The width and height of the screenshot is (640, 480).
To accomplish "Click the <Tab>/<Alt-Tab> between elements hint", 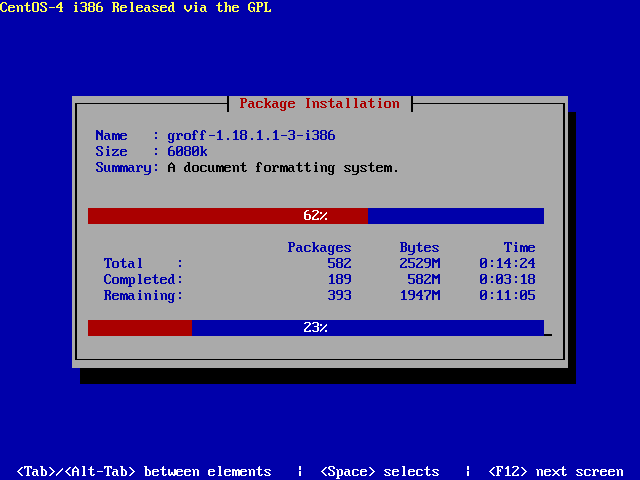I will [144, 472].
